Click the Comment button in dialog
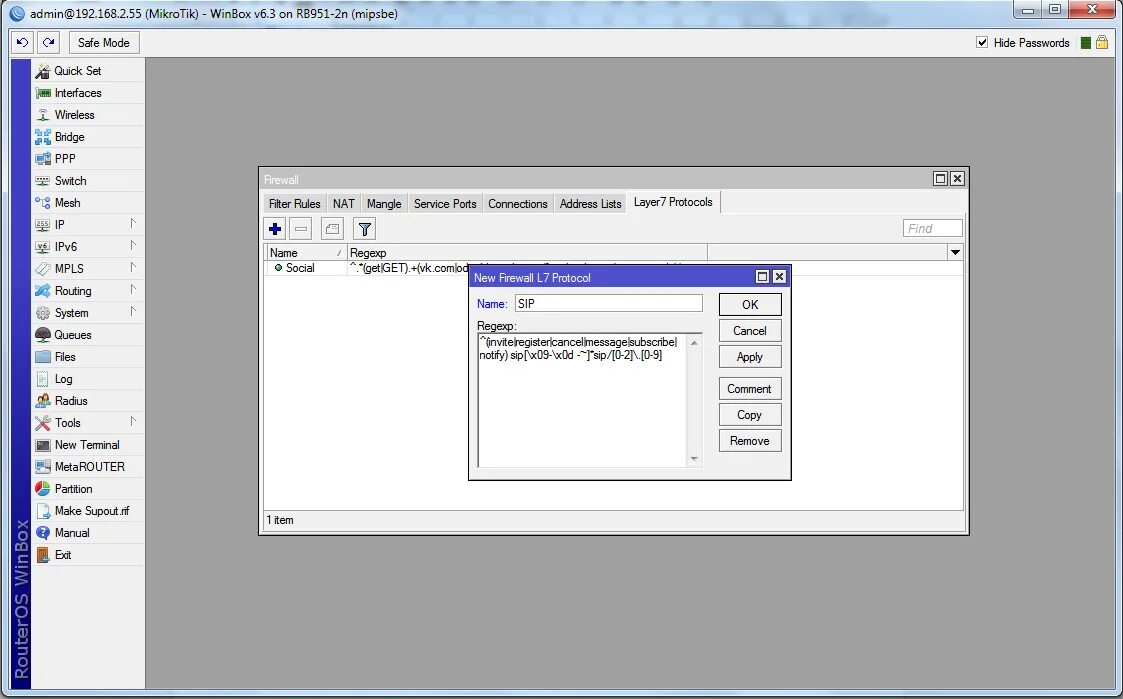This screenshot has width=1123, height=699. [750, 389]
